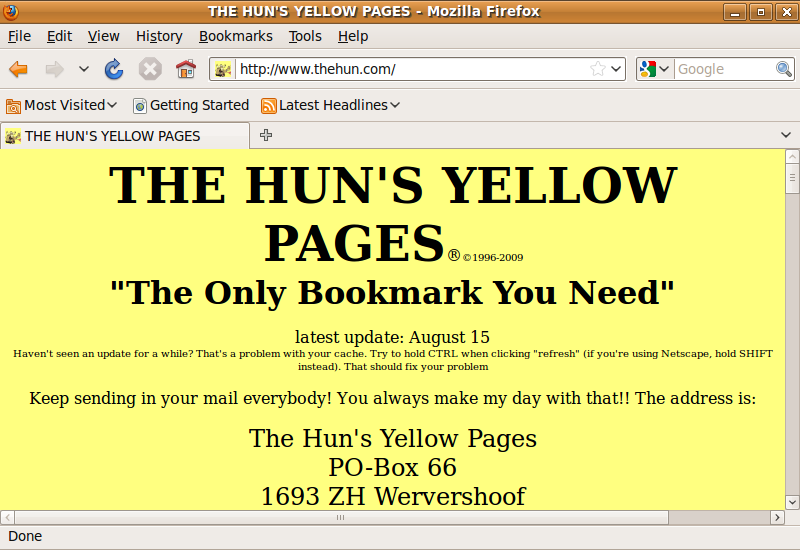Expand the Most Visited bookmarks folder
Screen dimensions: 800x550
pos(61,105)
